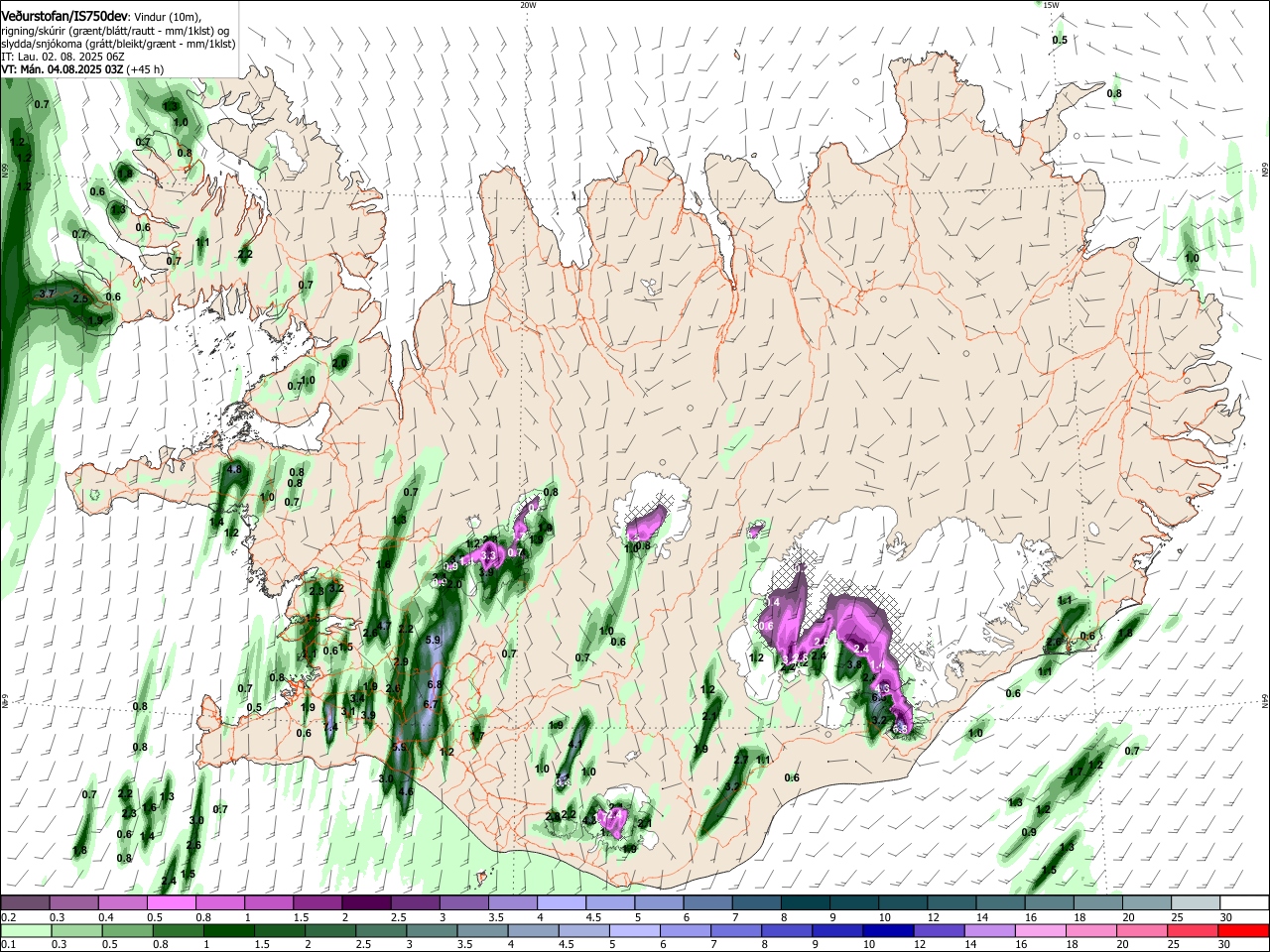Image resolution: width=1270 pixels, height=952 pixels.
Task: Click the dark mauve swatch above the 0.2 label
Action: (x=25, y=903)
